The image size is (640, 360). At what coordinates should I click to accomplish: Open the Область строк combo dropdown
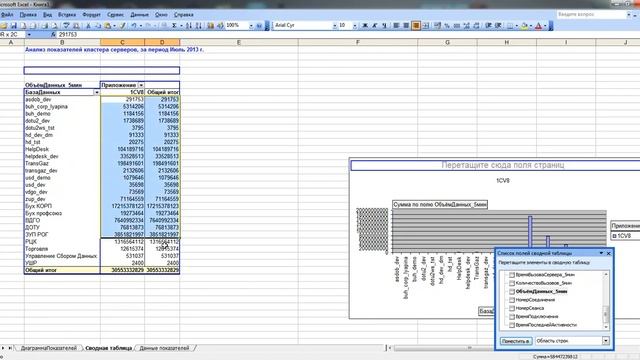click(x=606, y=341)
